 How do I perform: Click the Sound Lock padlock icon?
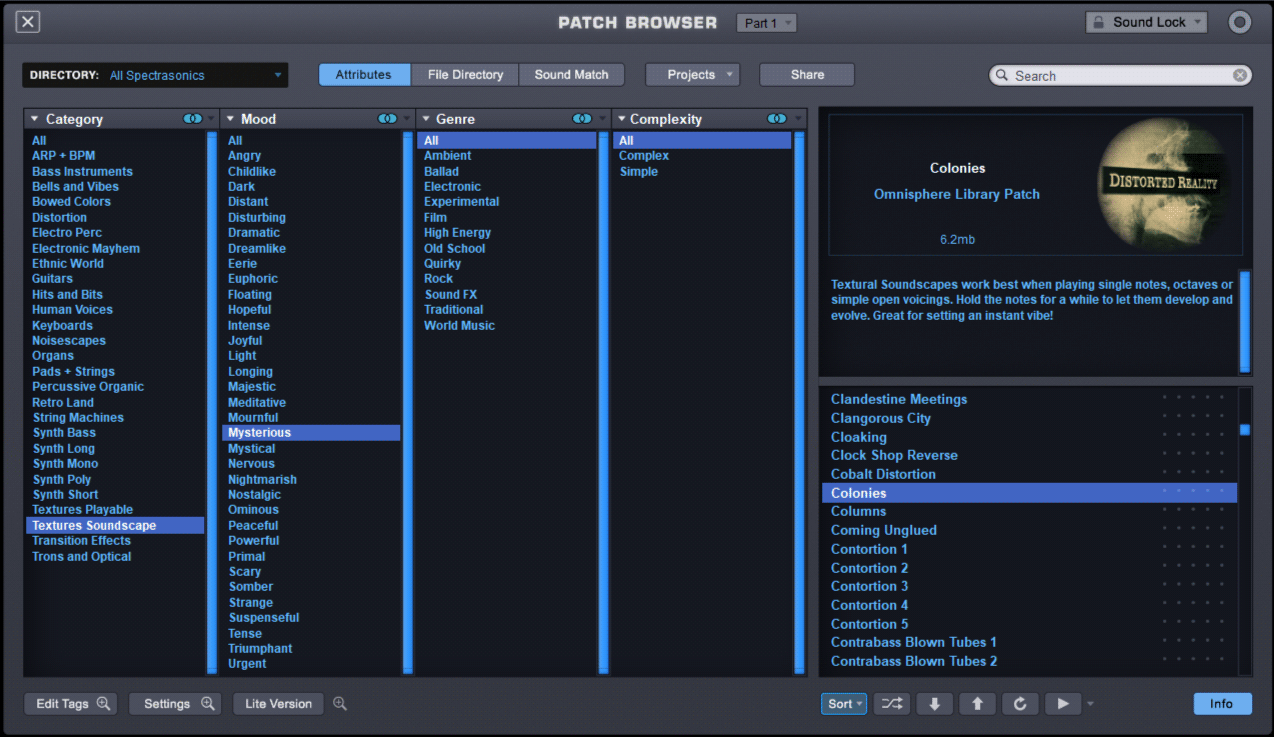pyautogui.click(x=1100, y=22)
